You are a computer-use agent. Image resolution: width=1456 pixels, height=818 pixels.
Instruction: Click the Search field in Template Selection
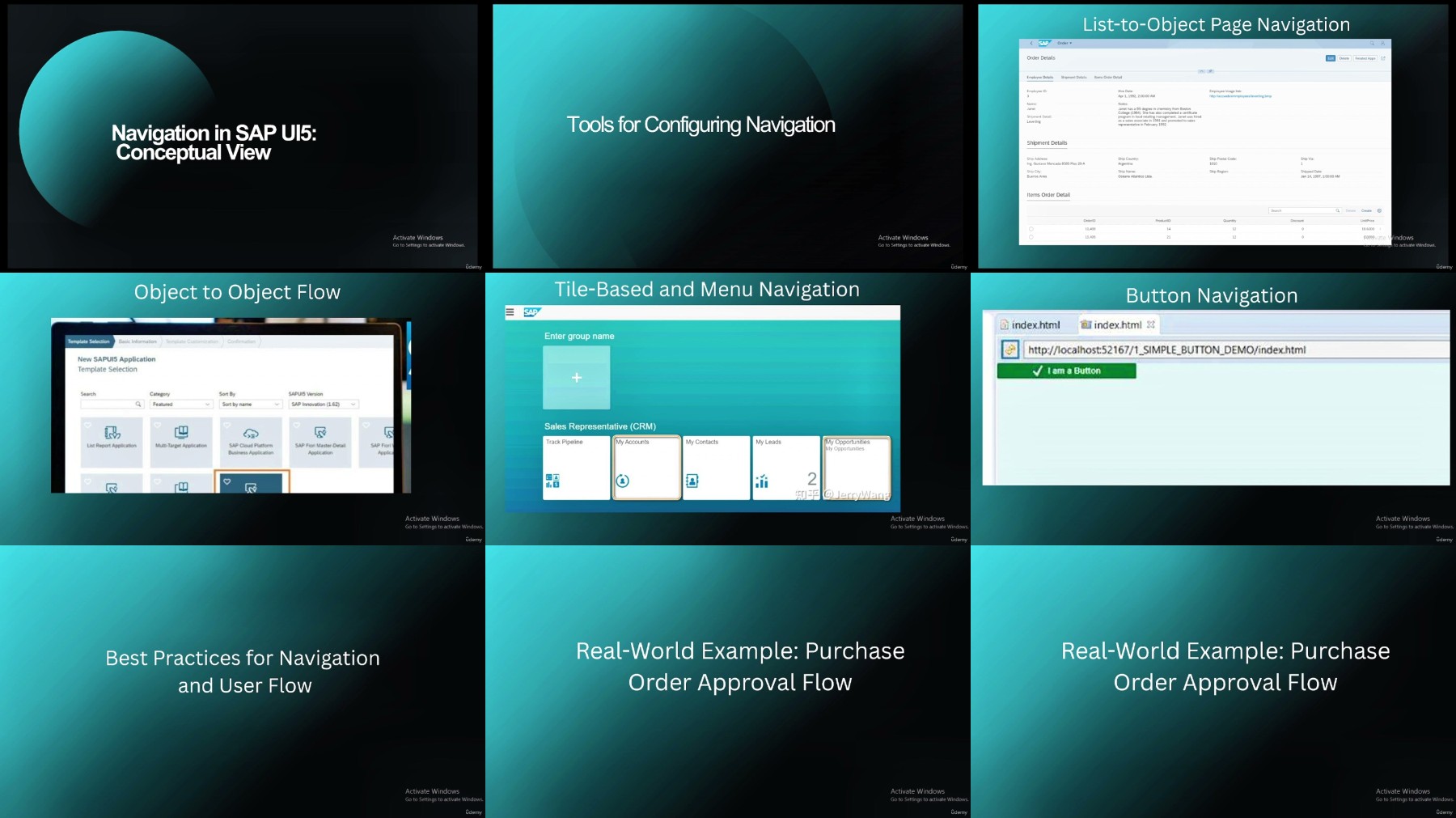(x=112, y=404)
